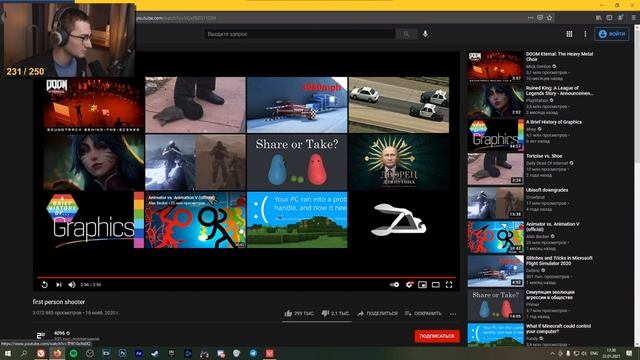The height and width of the screenshot is (360, 640).
Task: Click the YouTube search input field
Action: pyautogui.click(x=300, y=34)
